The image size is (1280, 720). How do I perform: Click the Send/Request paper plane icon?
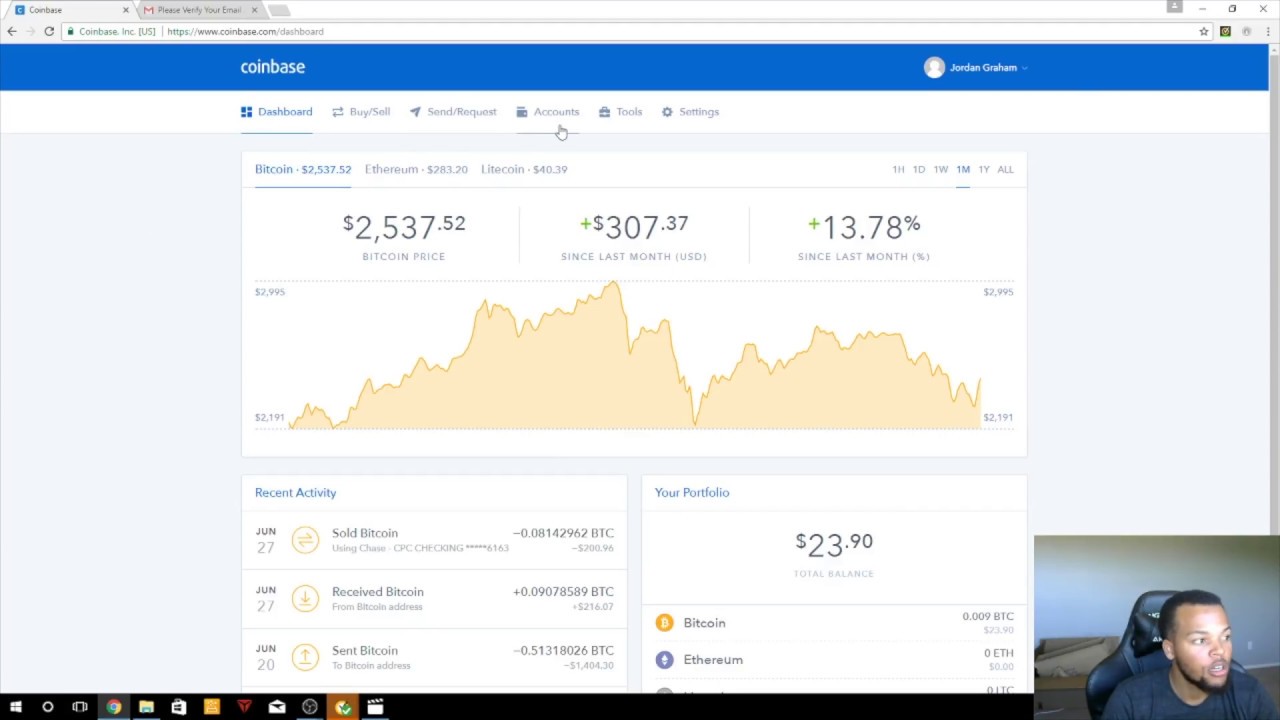pos(415,112)
